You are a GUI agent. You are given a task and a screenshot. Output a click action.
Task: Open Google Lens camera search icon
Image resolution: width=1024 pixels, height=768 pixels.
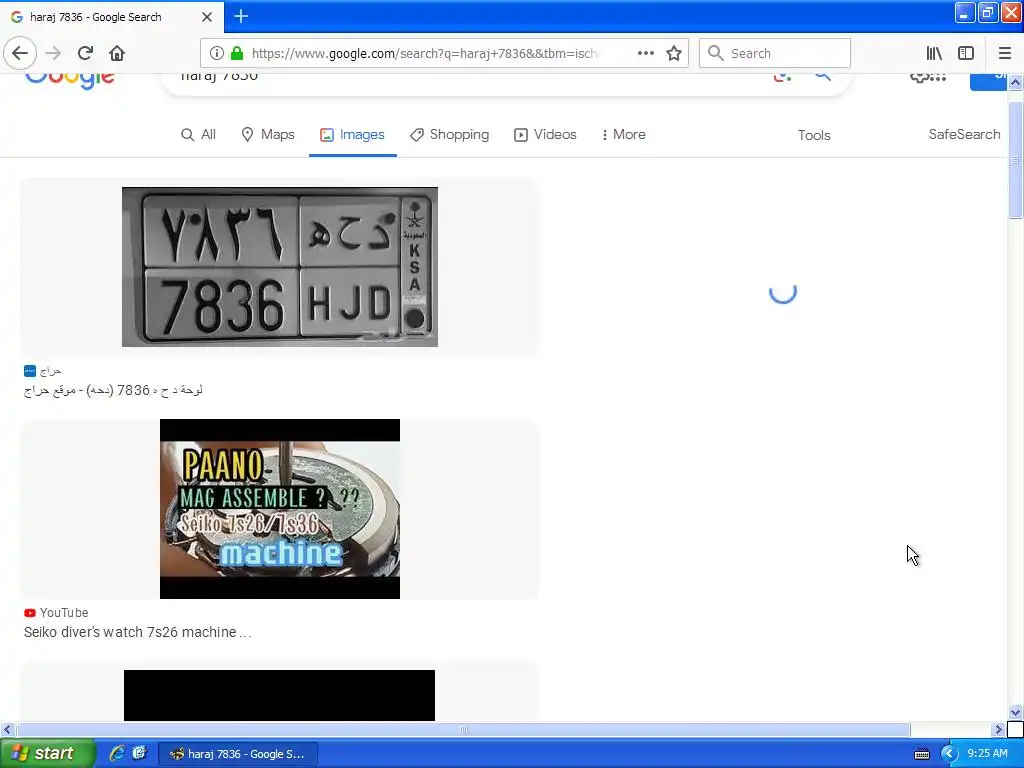tap(782, 76)
